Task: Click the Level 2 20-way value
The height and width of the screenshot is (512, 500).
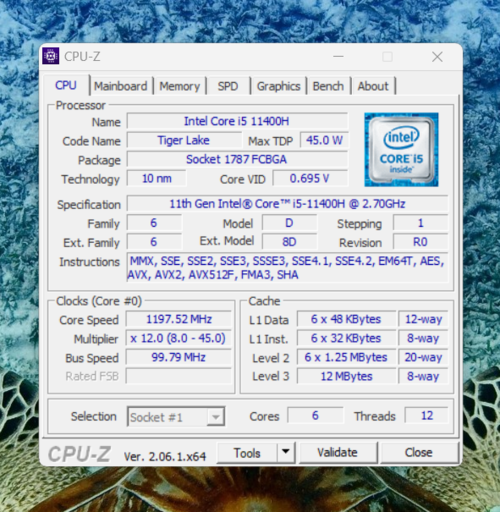Action: pyautogui.click(x=423, y=357)
